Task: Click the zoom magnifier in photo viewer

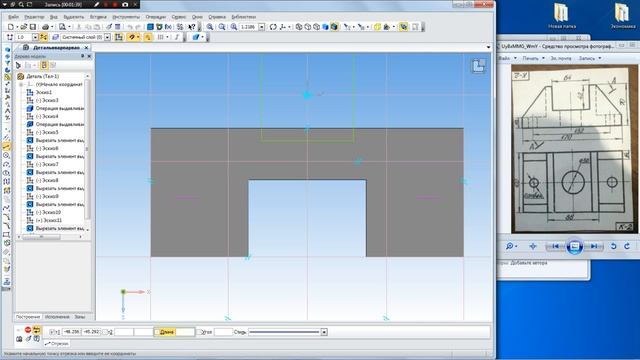Action: click(x=510, y=246)
